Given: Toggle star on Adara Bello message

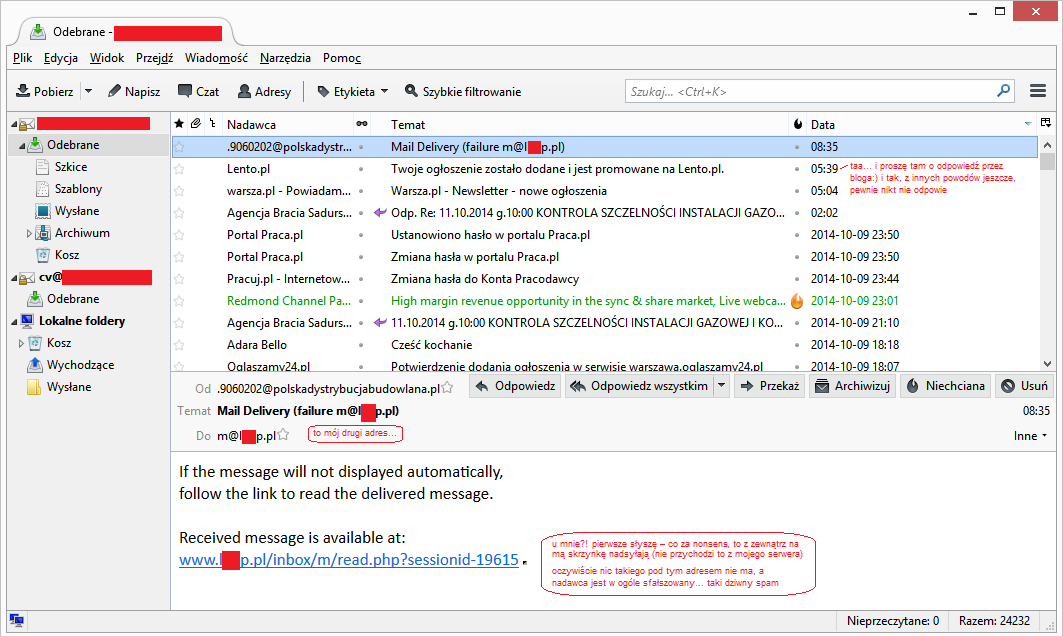Looking at the screenshot, I should pyautogui.click(x=180, y=345).
